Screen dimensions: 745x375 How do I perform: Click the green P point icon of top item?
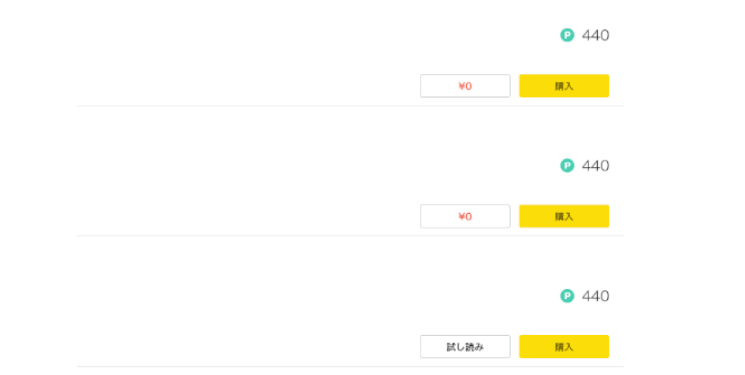click(x=567, y=35)
